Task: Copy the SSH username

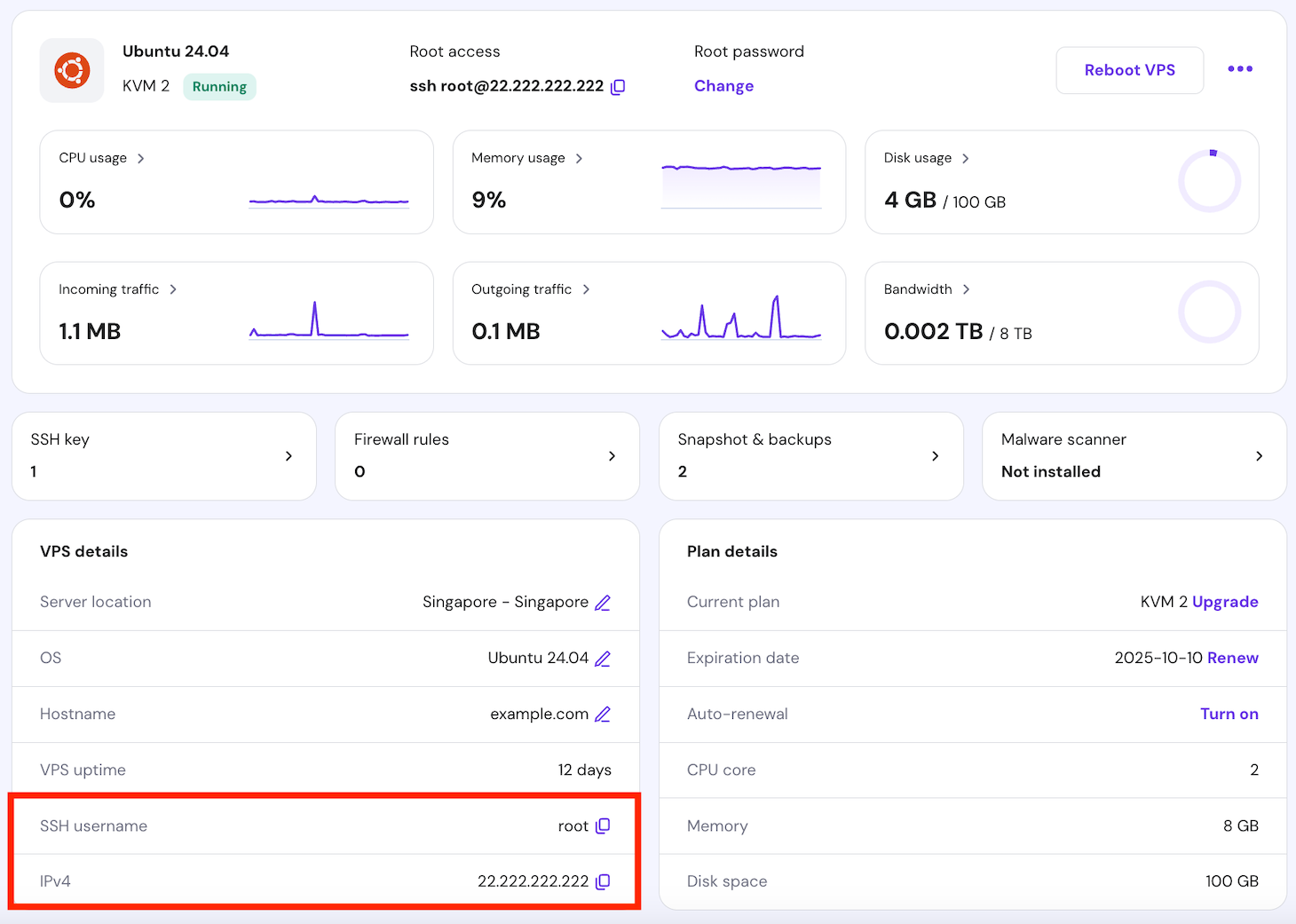Action: (604, 825)
